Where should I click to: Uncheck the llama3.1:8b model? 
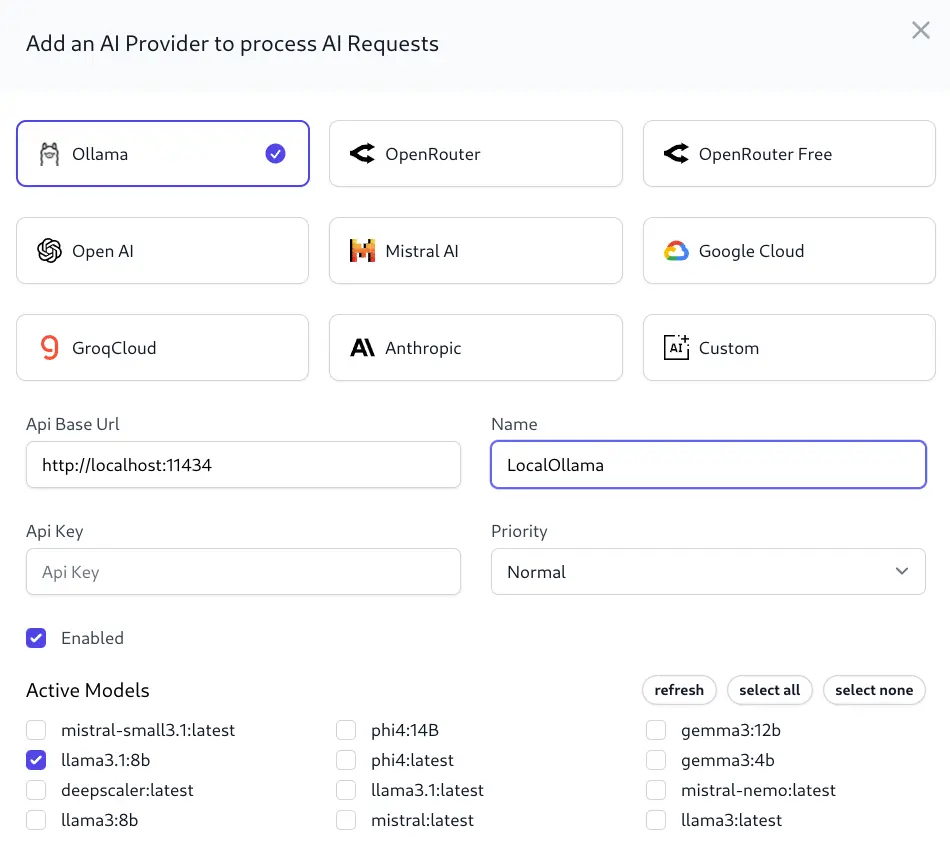pos(36,760)
